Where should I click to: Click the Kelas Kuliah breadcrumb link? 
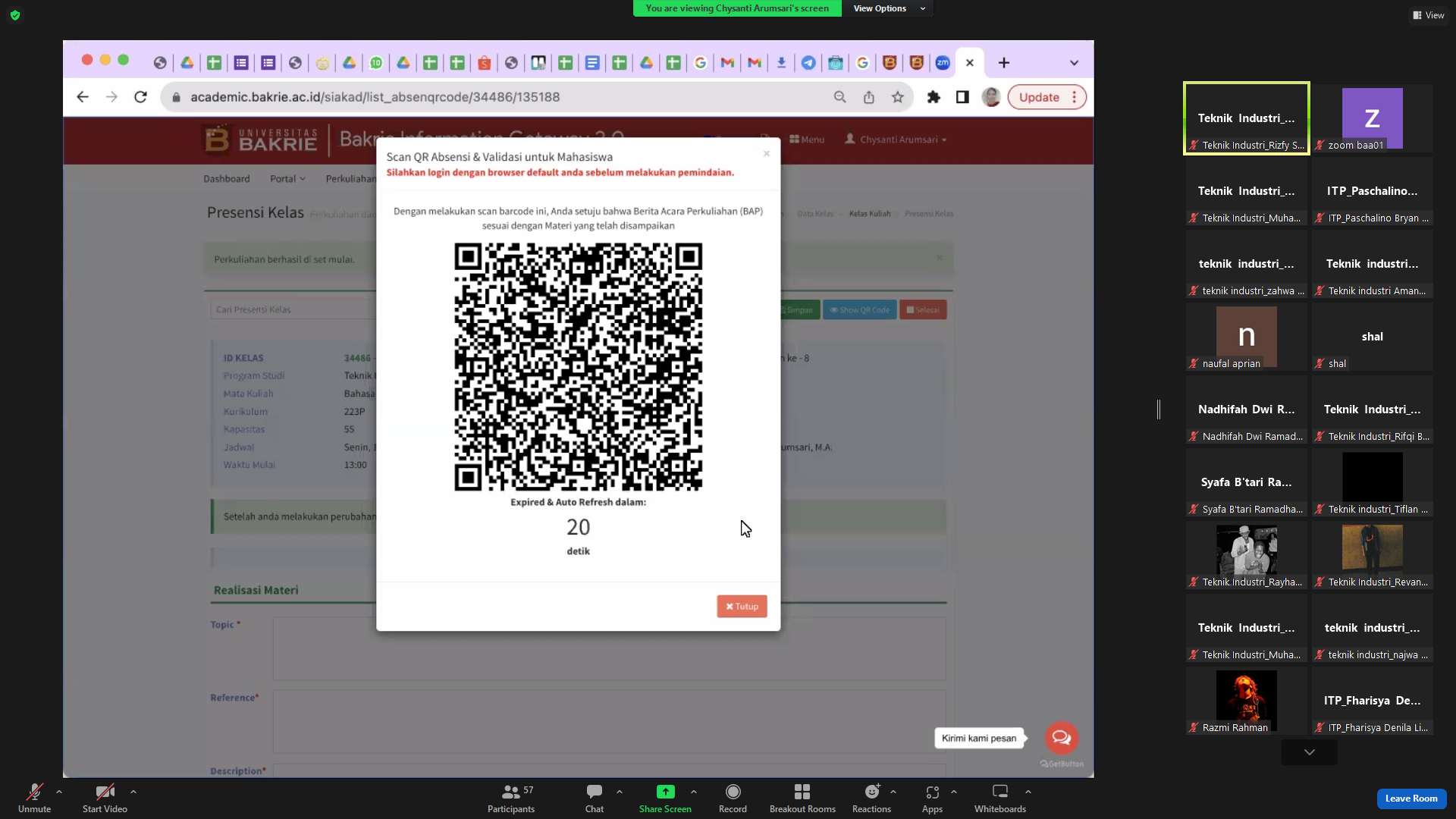coord(870,214)
